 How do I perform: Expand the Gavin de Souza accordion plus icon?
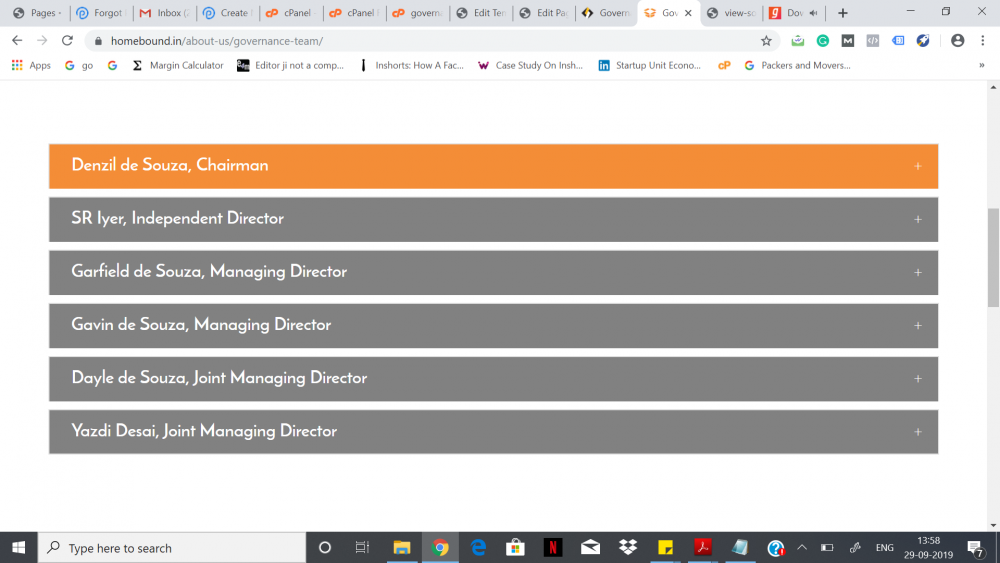pos(917,325)
